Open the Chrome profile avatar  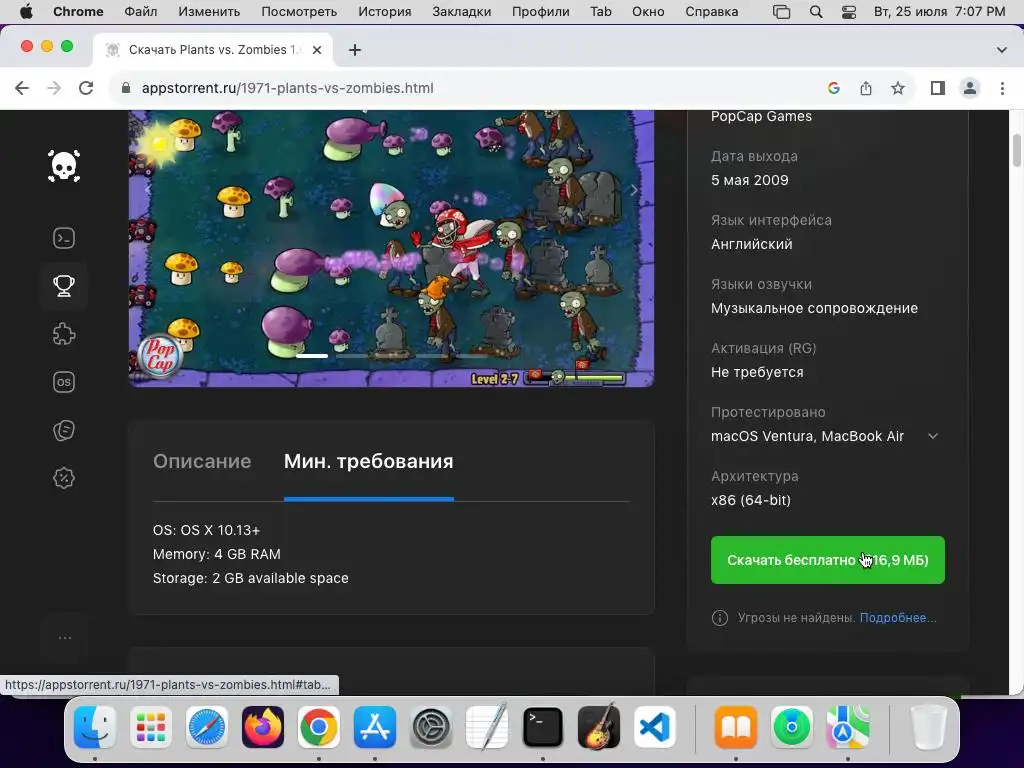click(970, 88)
